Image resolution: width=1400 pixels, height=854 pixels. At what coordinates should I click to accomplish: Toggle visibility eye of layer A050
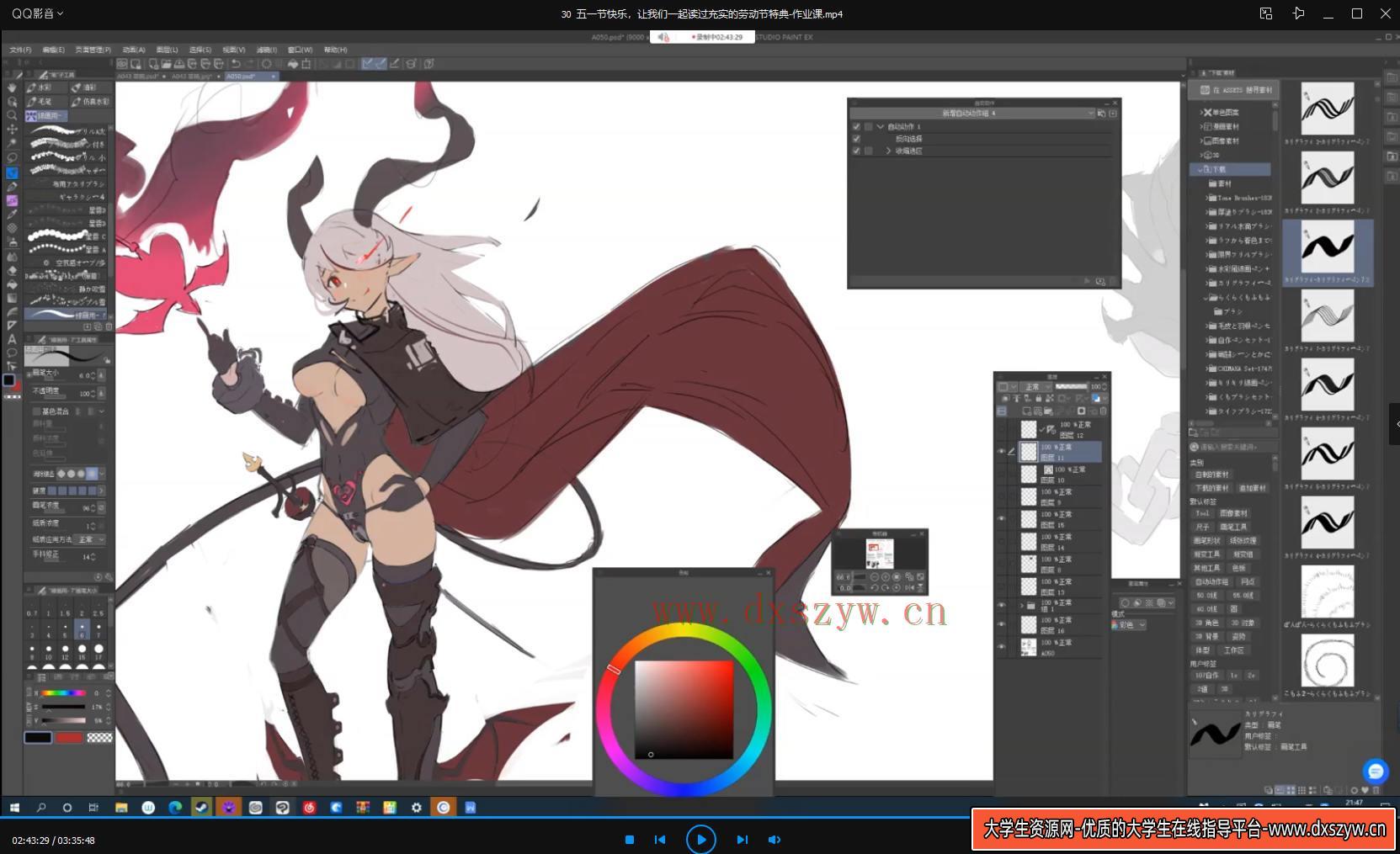click(x=1001, y=646)
